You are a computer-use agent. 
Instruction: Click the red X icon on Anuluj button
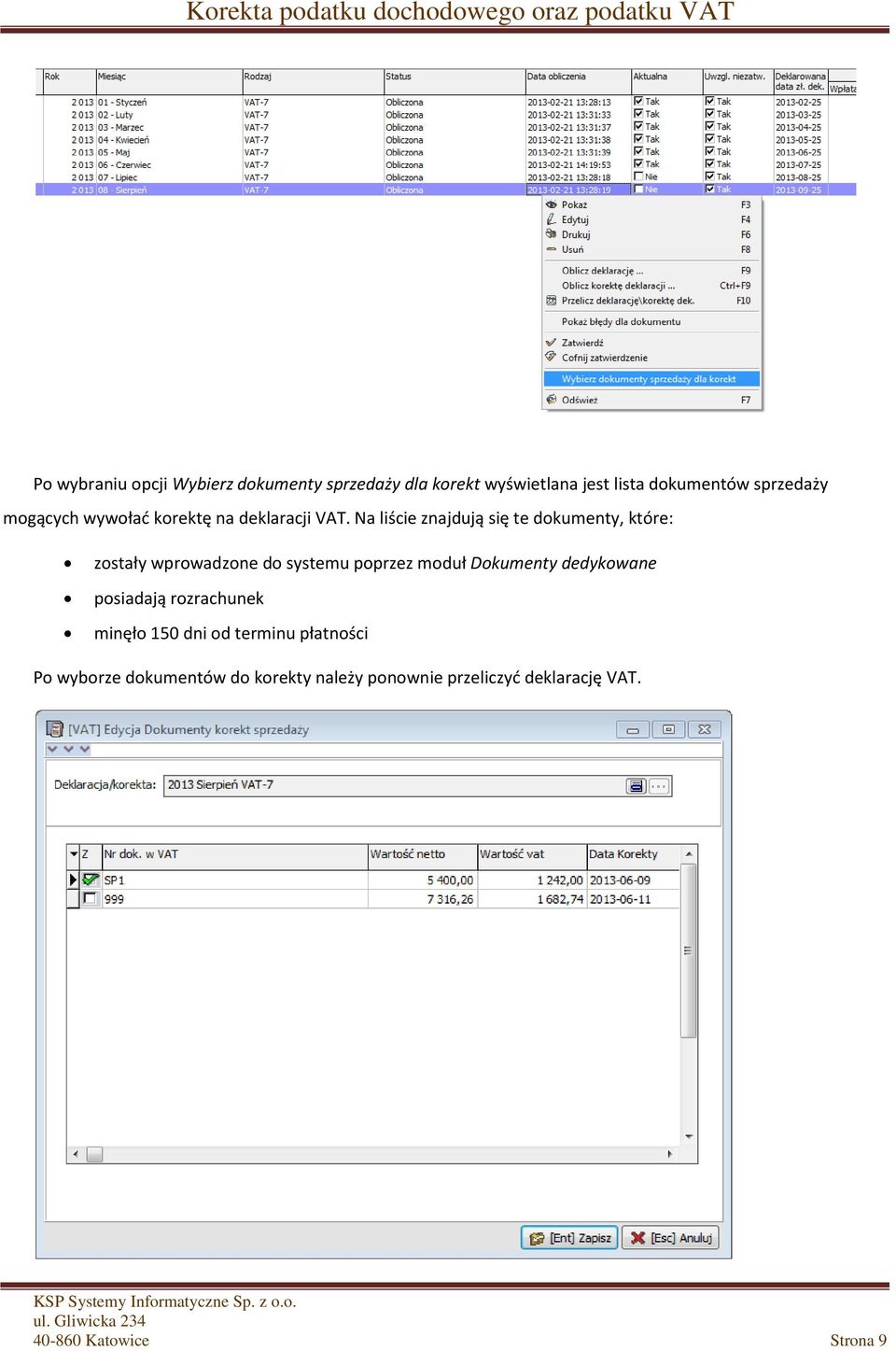pos(638,1238)
